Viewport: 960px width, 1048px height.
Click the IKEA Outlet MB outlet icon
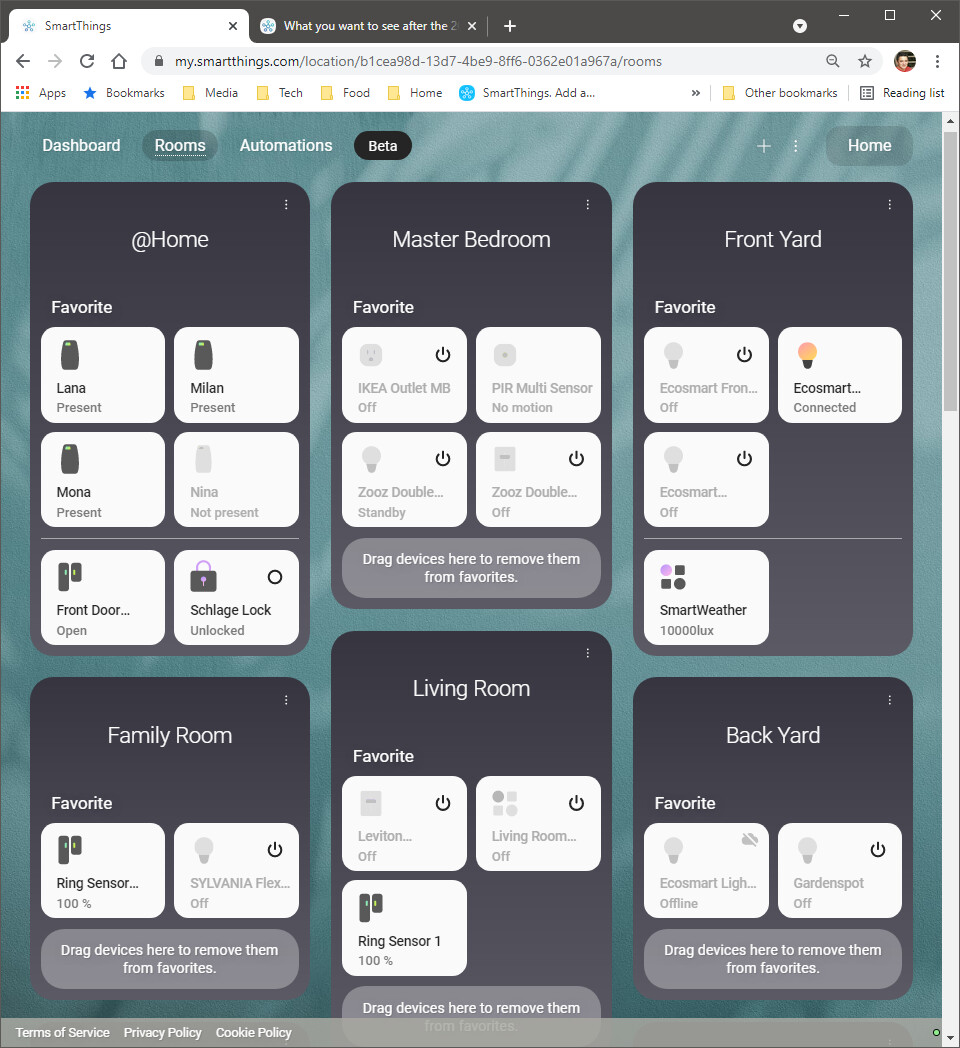pos(371,355)
